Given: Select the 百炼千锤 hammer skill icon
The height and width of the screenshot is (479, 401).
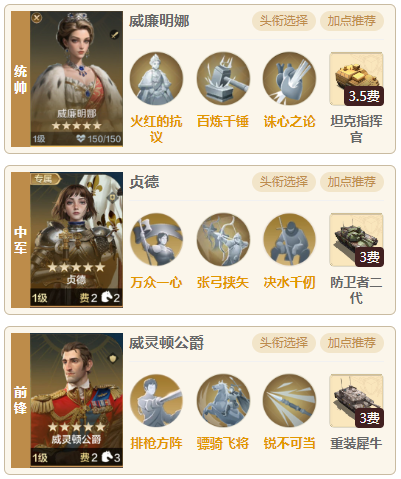Looking at the screenshot, I should (223, 79).
